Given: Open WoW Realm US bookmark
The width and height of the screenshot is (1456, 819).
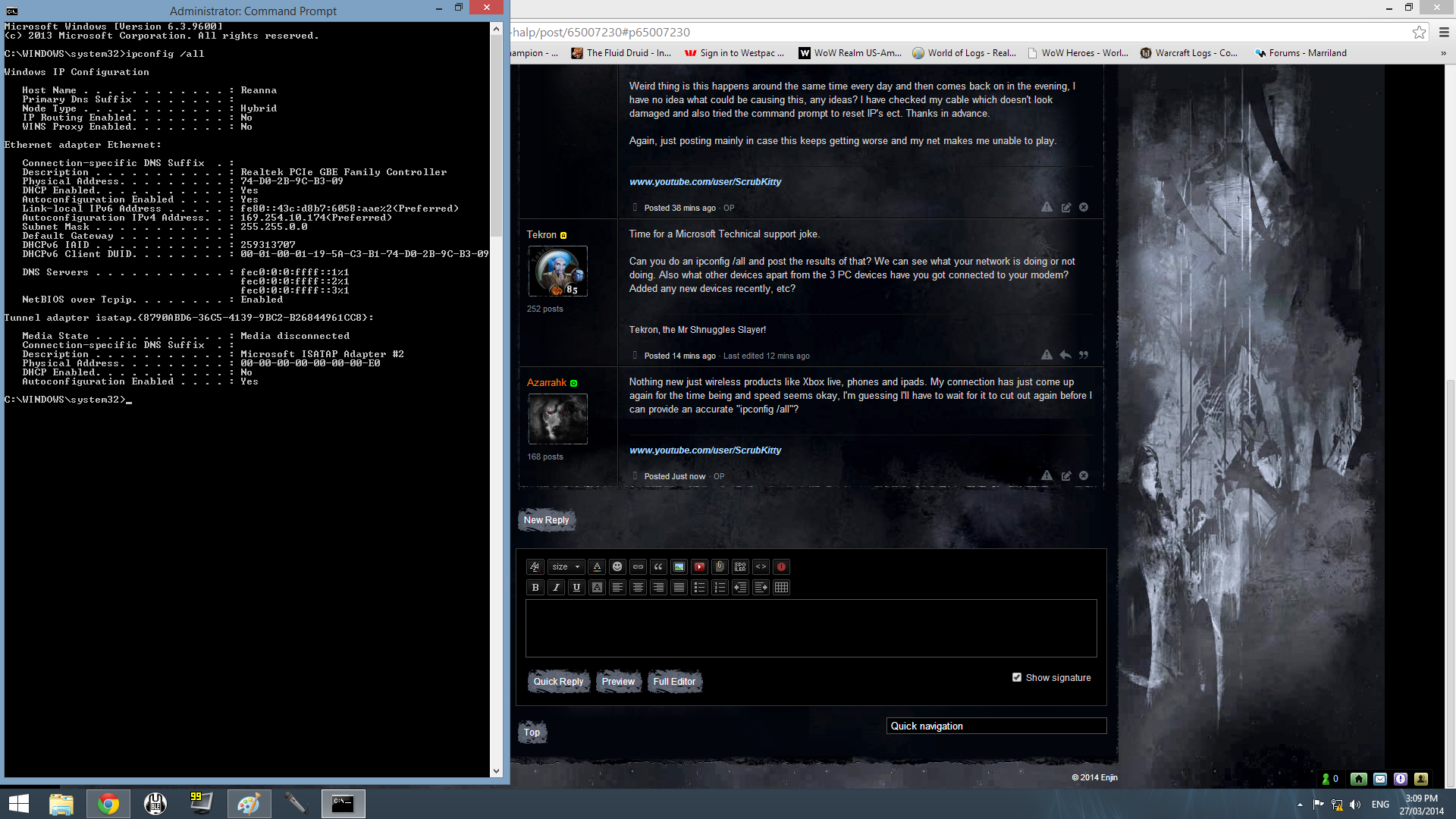Looking at the screenshot, I should [x=850, y=53].
